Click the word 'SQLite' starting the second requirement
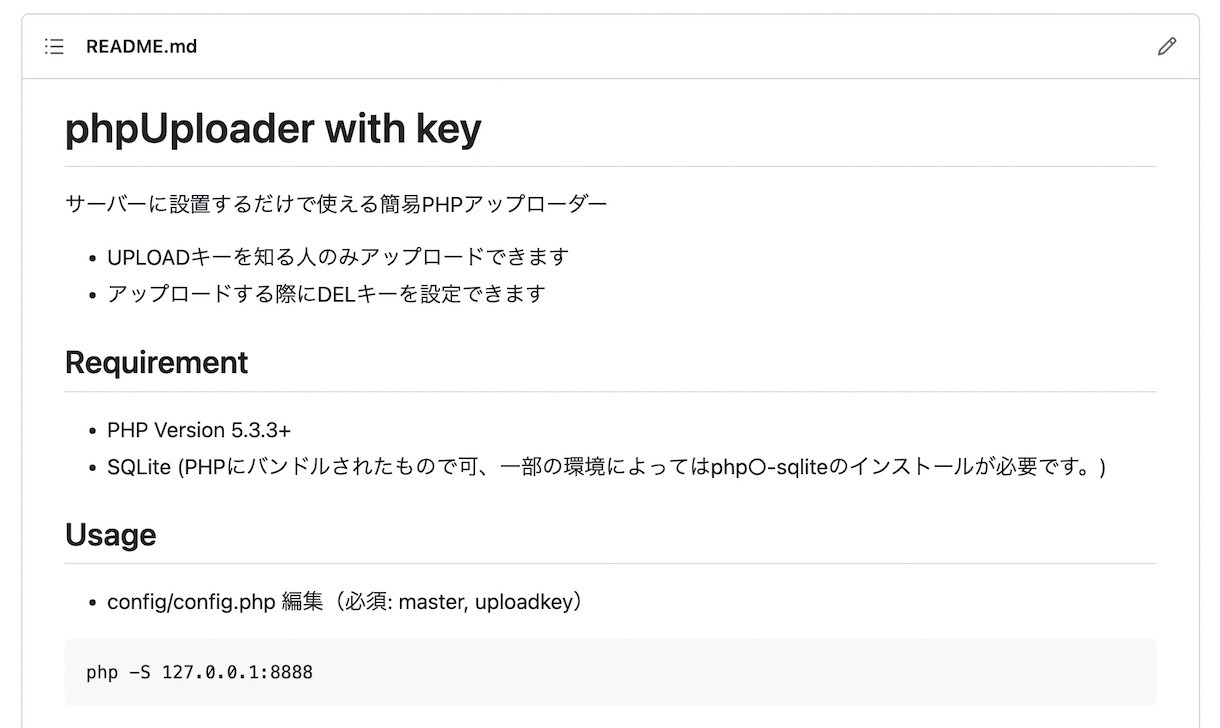Image resolution: width=1220 pixels, height=728 pixels. 140,467
